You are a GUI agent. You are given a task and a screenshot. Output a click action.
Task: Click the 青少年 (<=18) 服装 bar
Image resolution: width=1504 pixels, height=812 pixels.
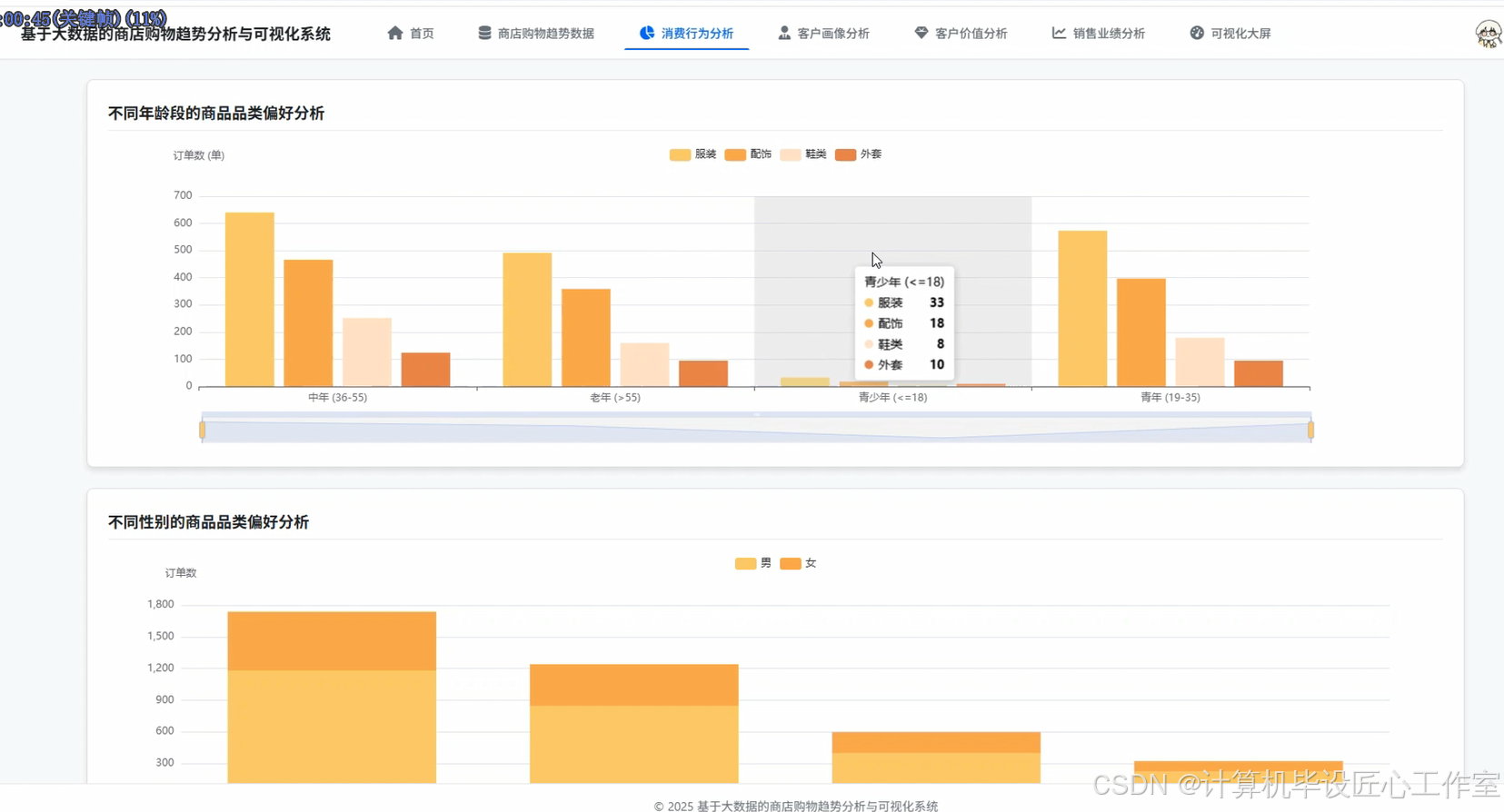[x=805, y=382]
